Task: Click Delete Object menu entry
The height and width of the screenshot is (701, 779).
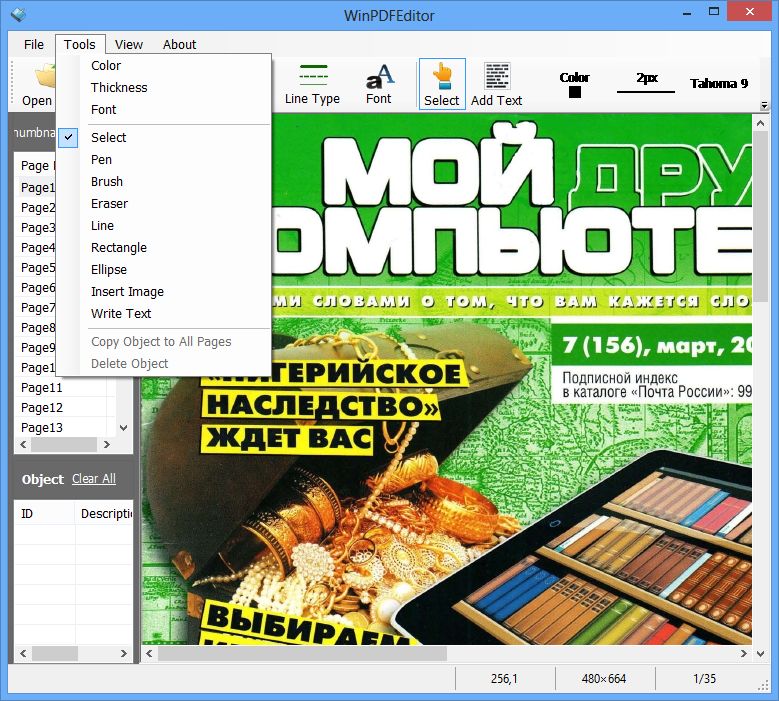Action: click(164, 364)
